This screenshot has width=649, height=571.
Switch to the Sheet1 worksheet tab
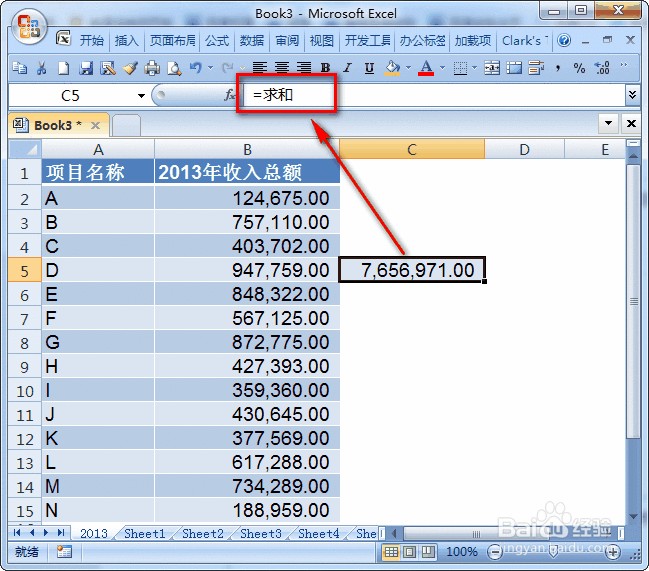tap(144, 534)
